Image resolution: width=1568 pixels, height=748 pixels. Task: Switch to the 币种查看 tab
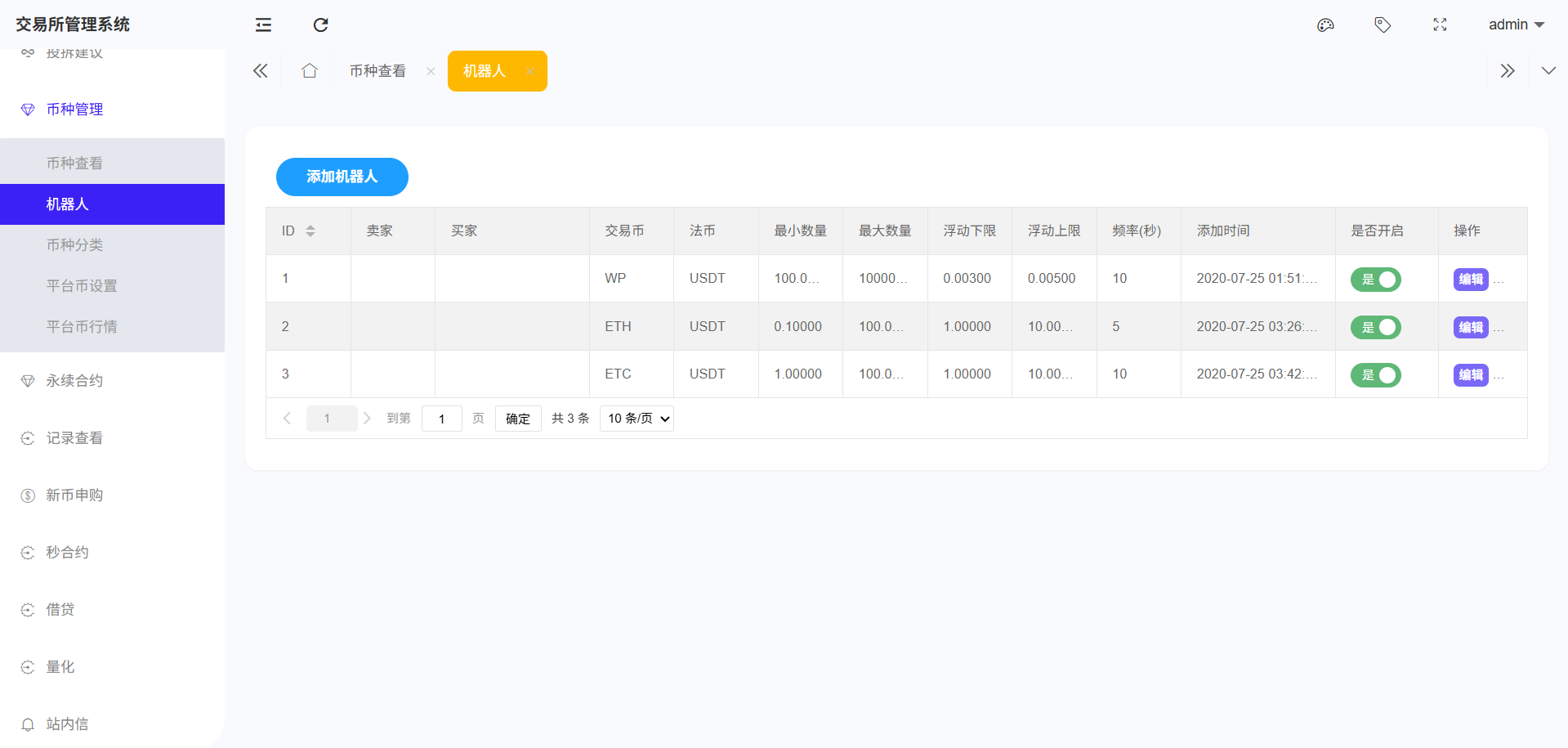click(x=377, y=71)
